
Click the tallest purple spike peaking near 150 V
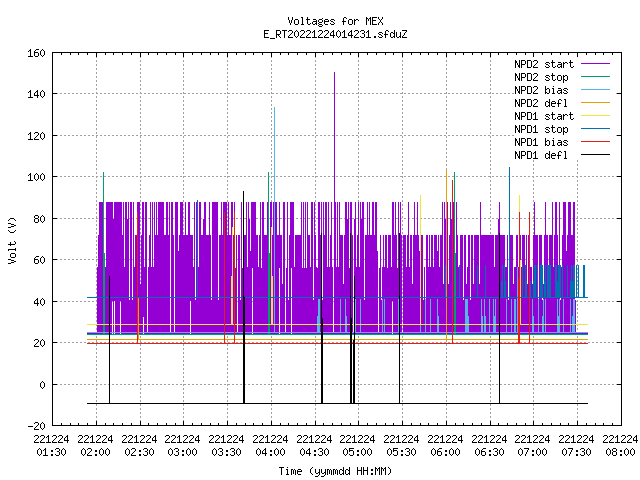[335, 137]
